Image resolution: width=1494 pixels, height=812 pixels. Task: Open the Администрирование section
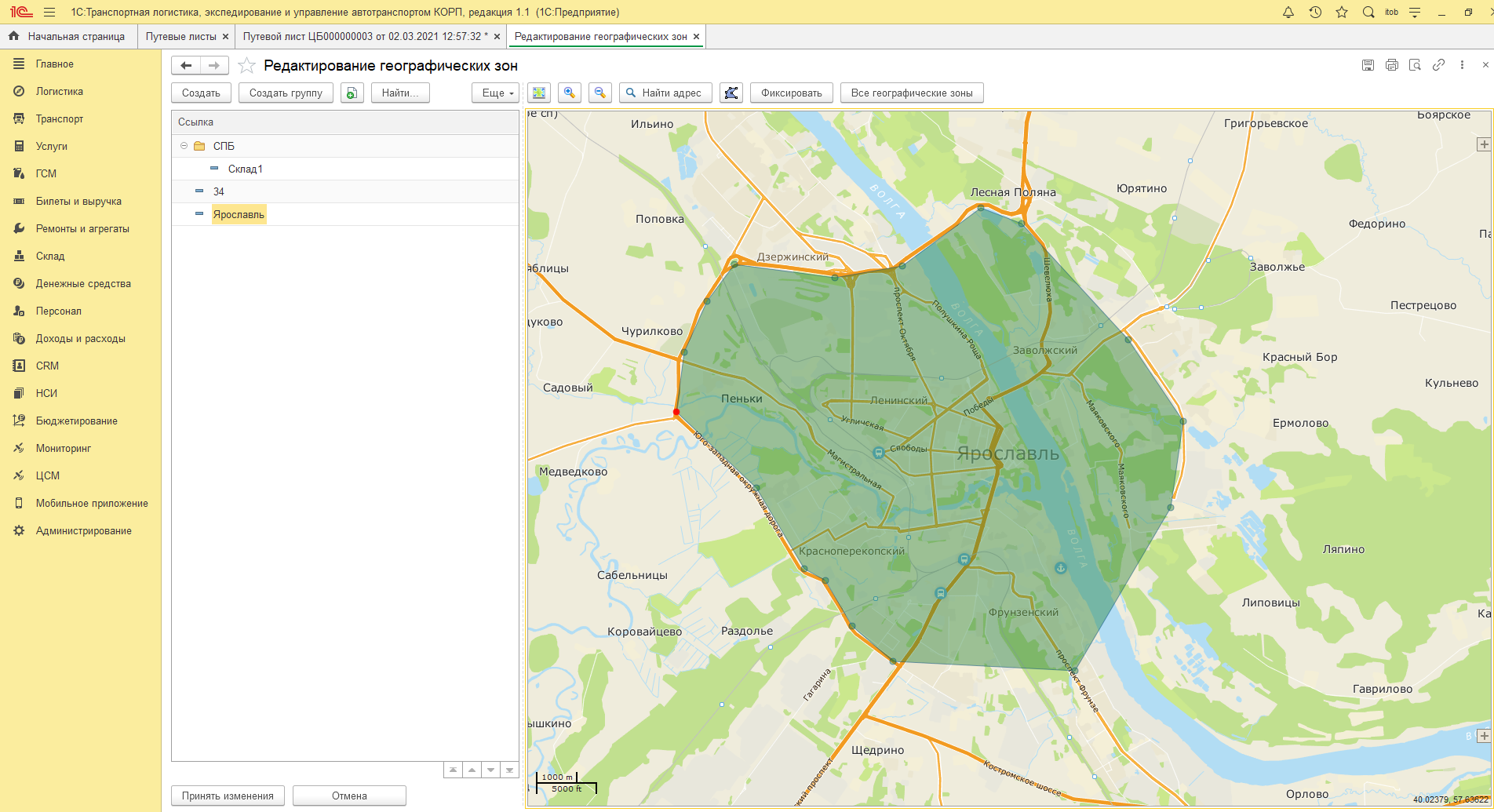[x=84, y=530]
